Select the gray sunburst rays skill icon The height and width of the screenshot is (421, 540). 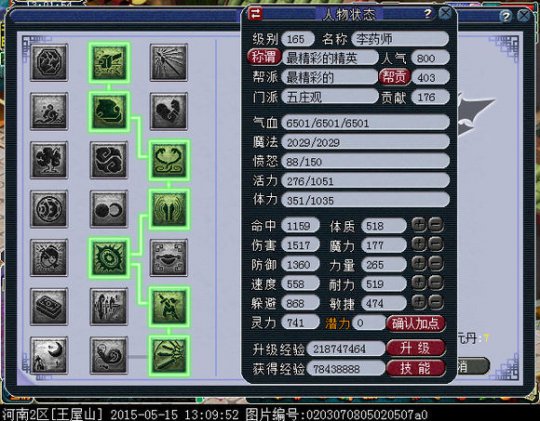click(x=169, y=62)
